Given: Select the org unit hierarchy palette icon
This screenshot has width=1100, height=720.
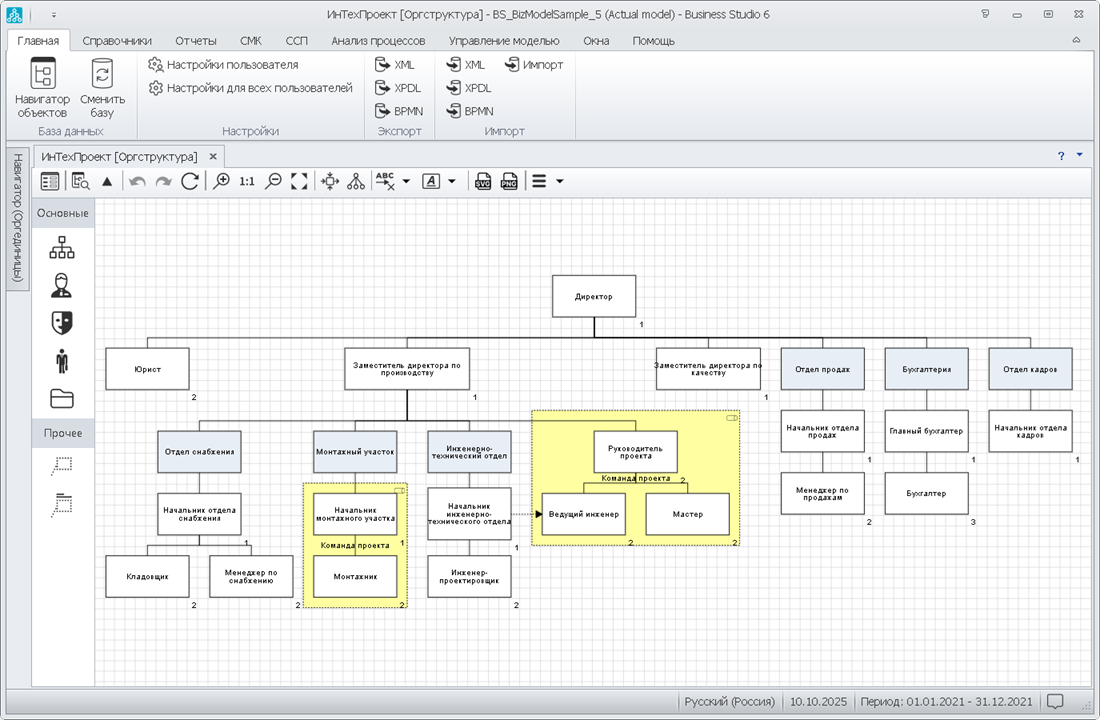Looking at the screenshot, I should (62, 248).
